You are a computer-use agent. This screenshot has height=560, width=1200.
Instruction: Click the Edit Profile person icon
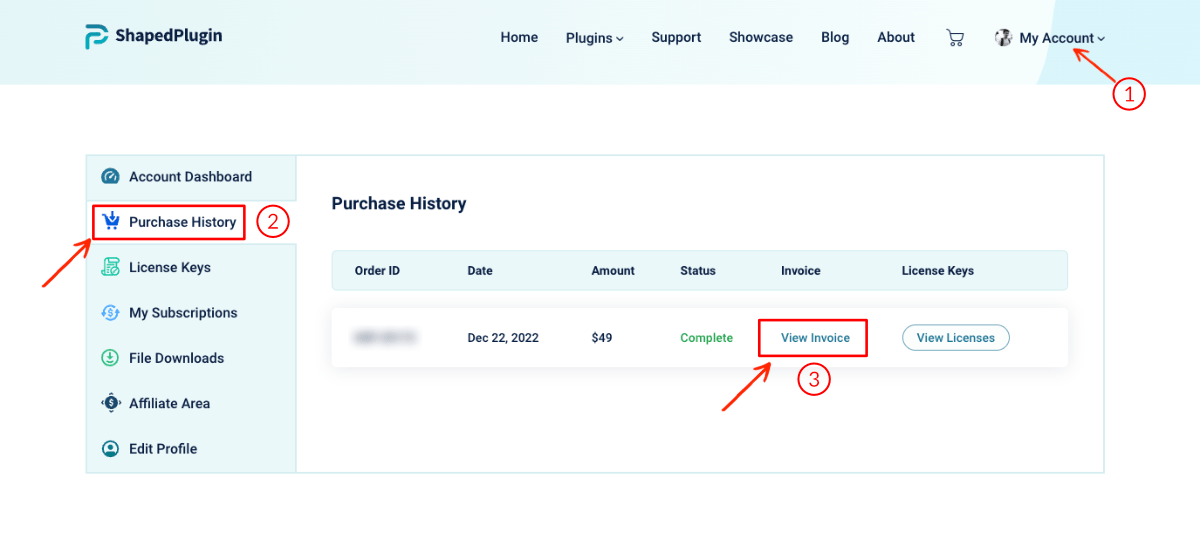click(x=111, y=449)
